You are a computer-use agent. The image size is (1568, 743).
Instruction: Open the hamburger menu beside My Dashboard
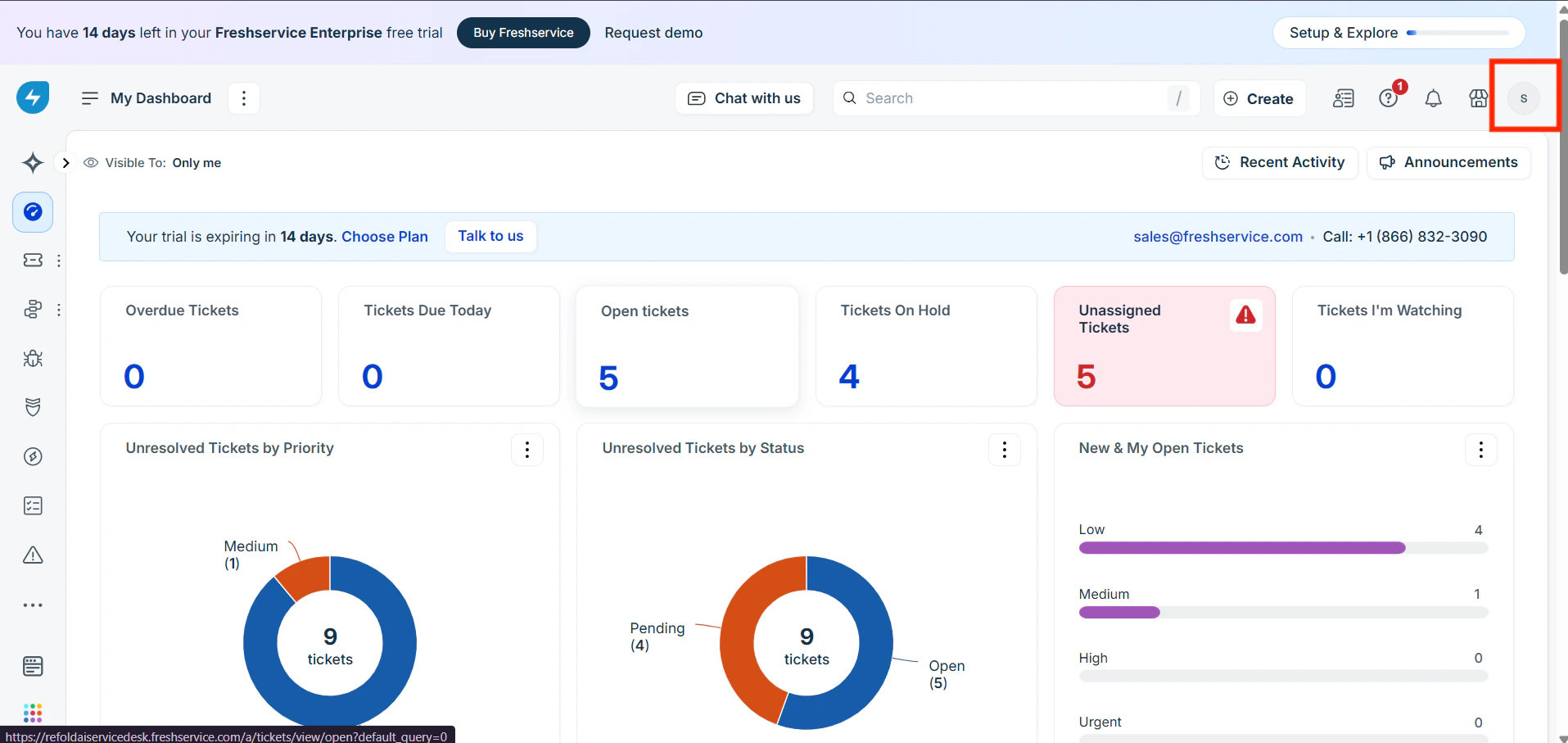90,98
